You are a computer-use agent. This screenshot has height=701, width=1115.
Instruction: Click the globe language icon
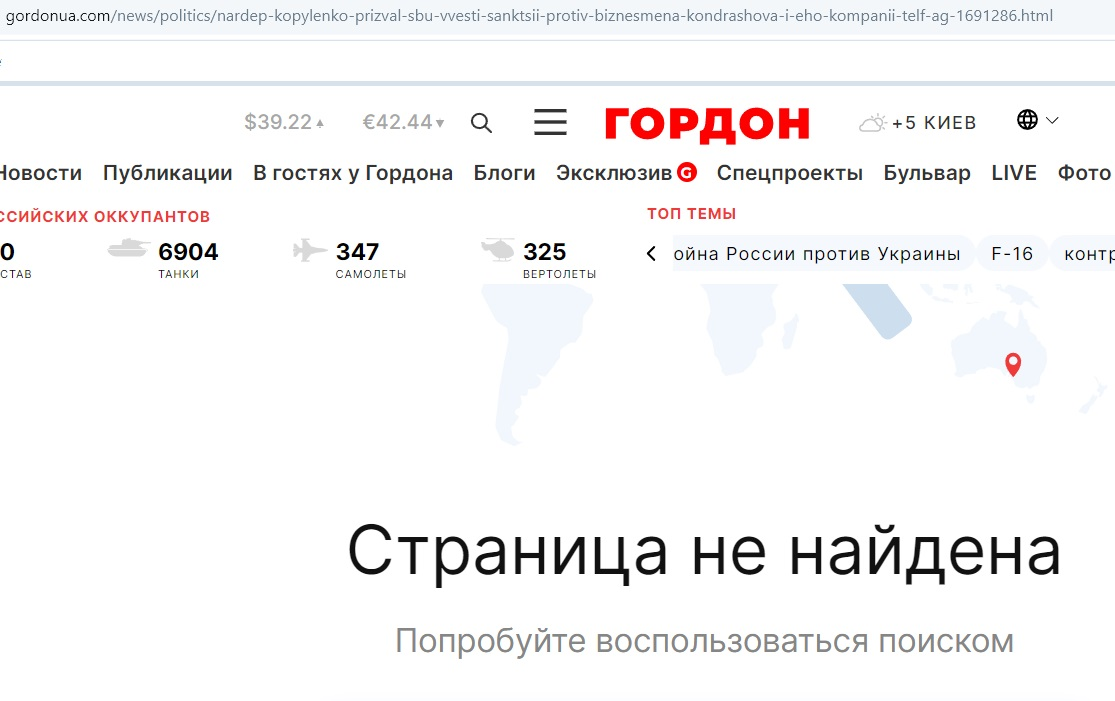1027,120
